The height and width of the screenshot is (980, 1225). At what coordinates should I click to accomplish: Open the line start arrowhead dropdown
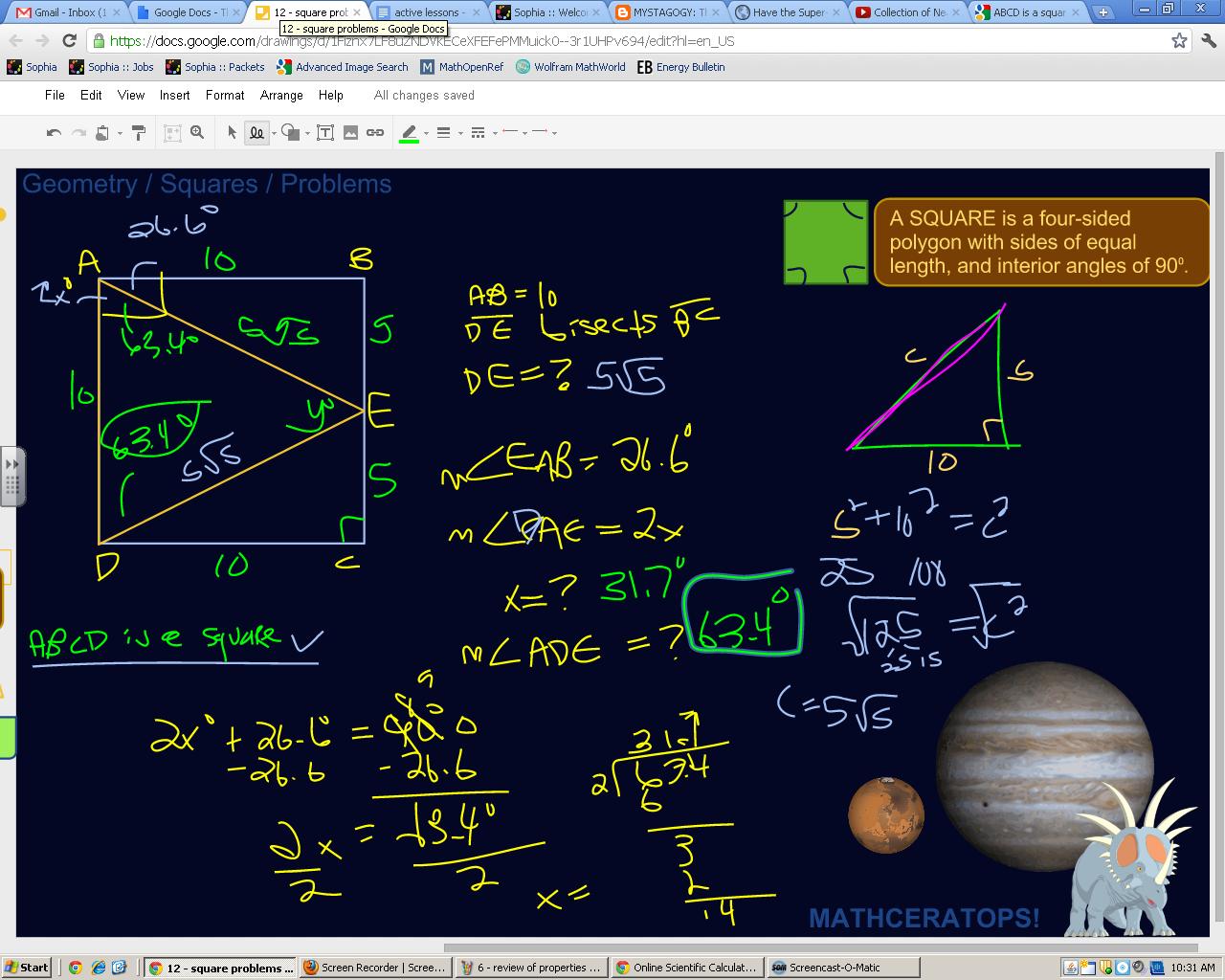click(514, 133)
